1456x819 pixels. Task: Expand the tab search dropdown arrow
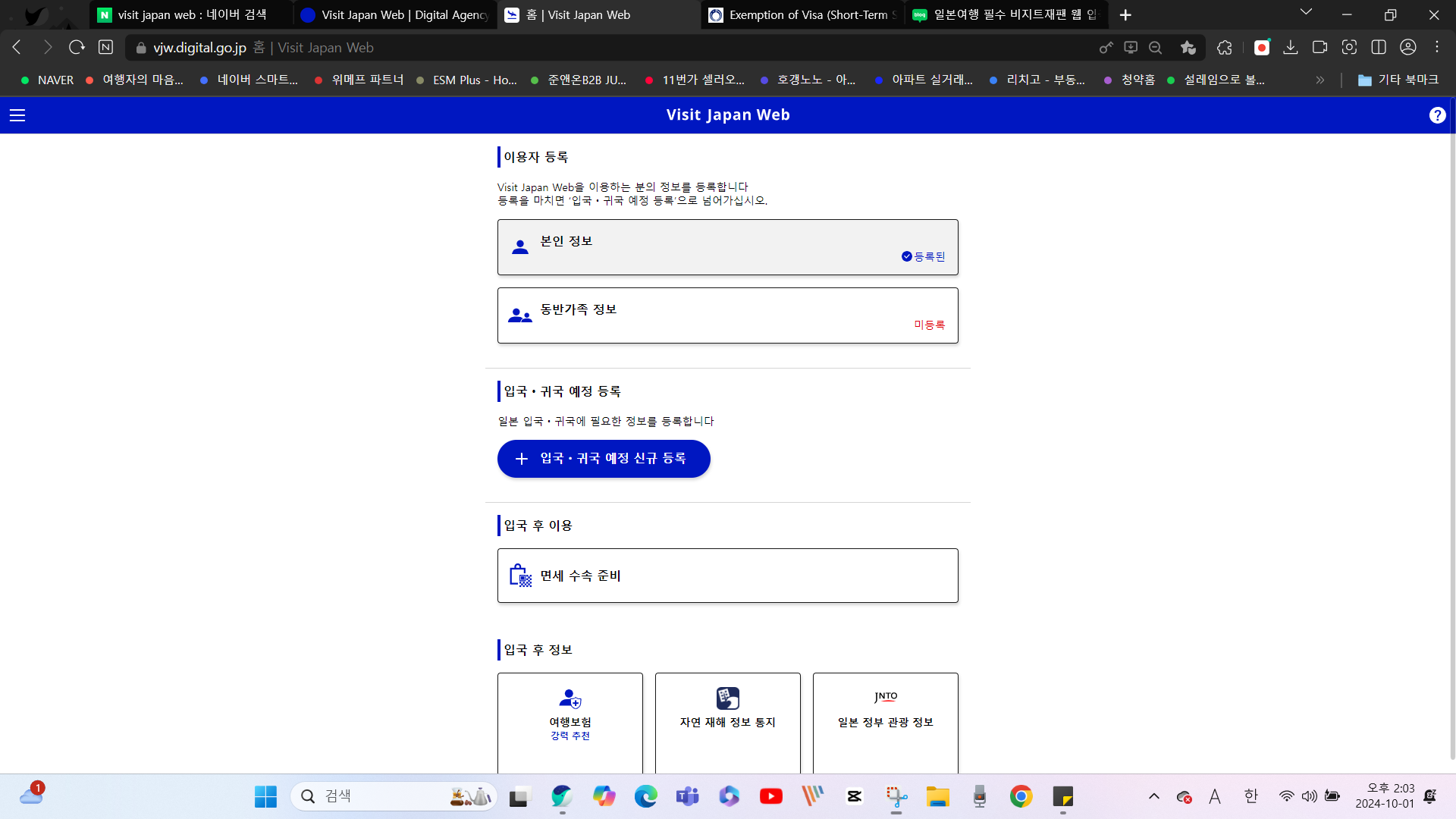[1306, 12]
